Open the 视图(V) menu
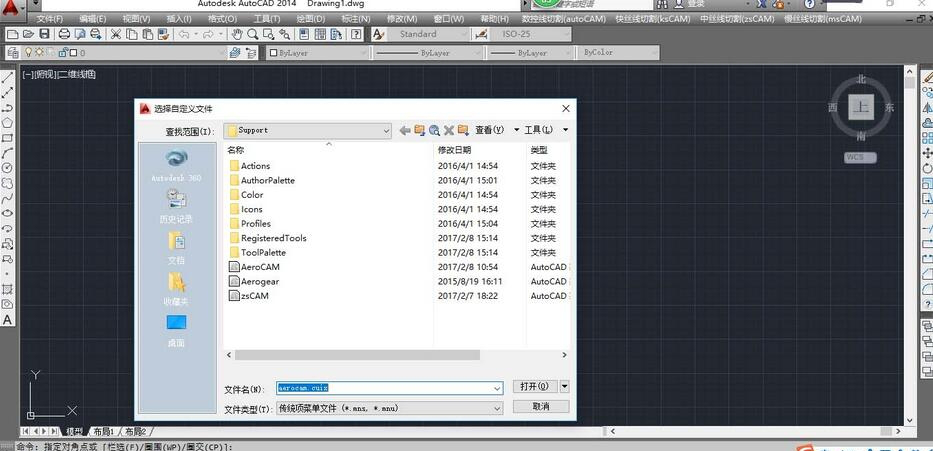The image size is (933, 469). 136,19
